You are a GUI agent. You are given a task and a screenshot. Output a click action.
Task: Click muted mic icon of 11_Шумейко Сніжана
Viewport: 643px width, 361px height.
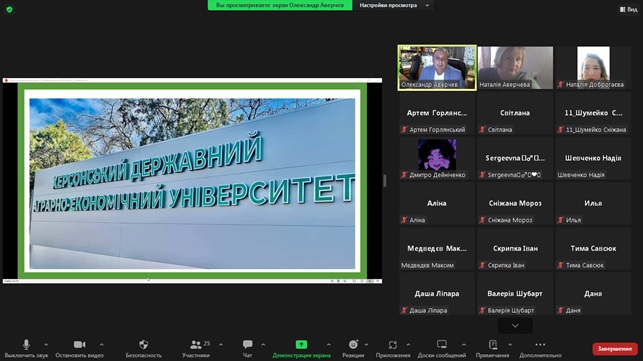click(561, 130)
